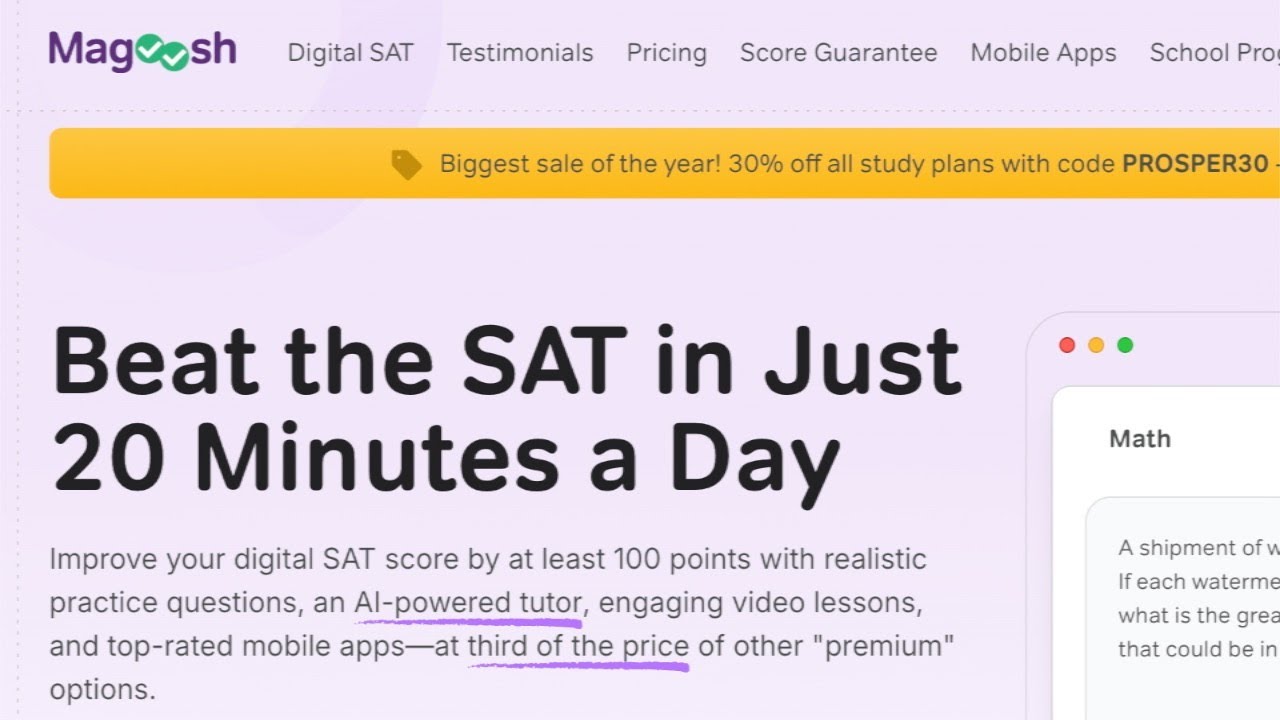The width and height of the screenshot is (1280, 720).
Task: Click the red dot in the mock window
Action: pyautogui.click(x=1067, y=345)
